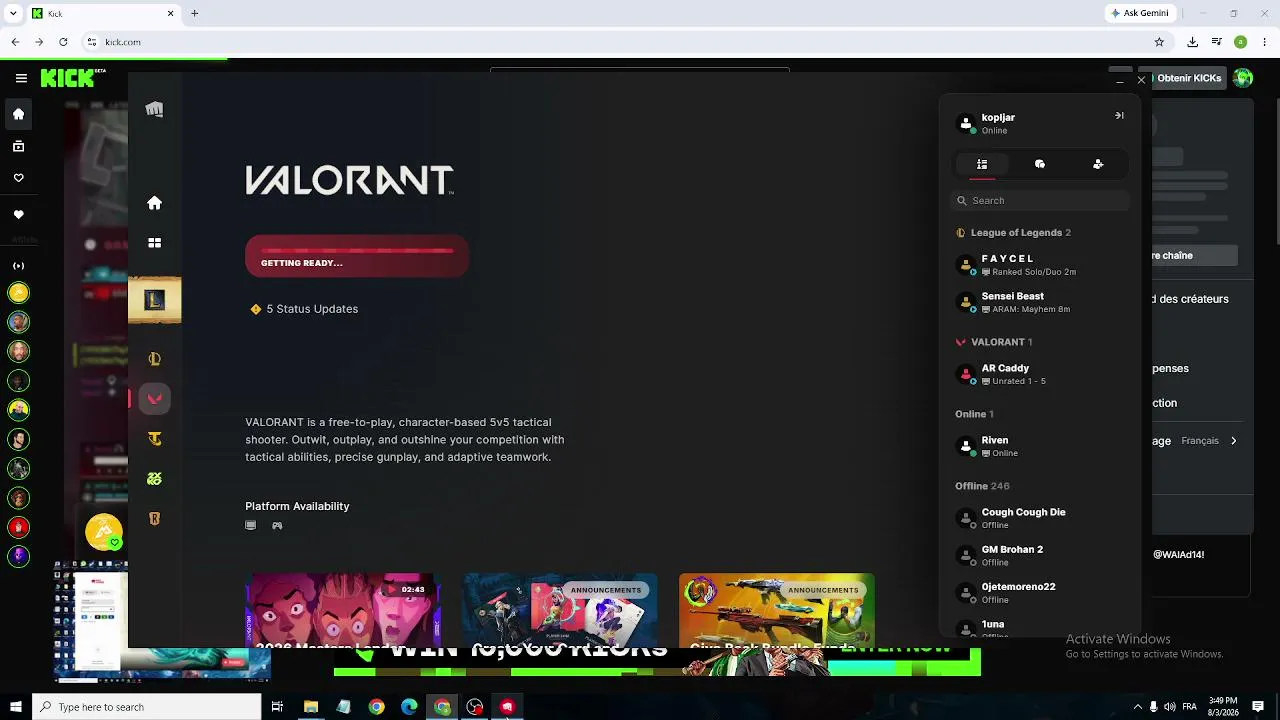The height and width of the screenshot is (720, 1280).
Task: Open Teamfight Tactics from the game sidebar
Action: click(154, 439)
